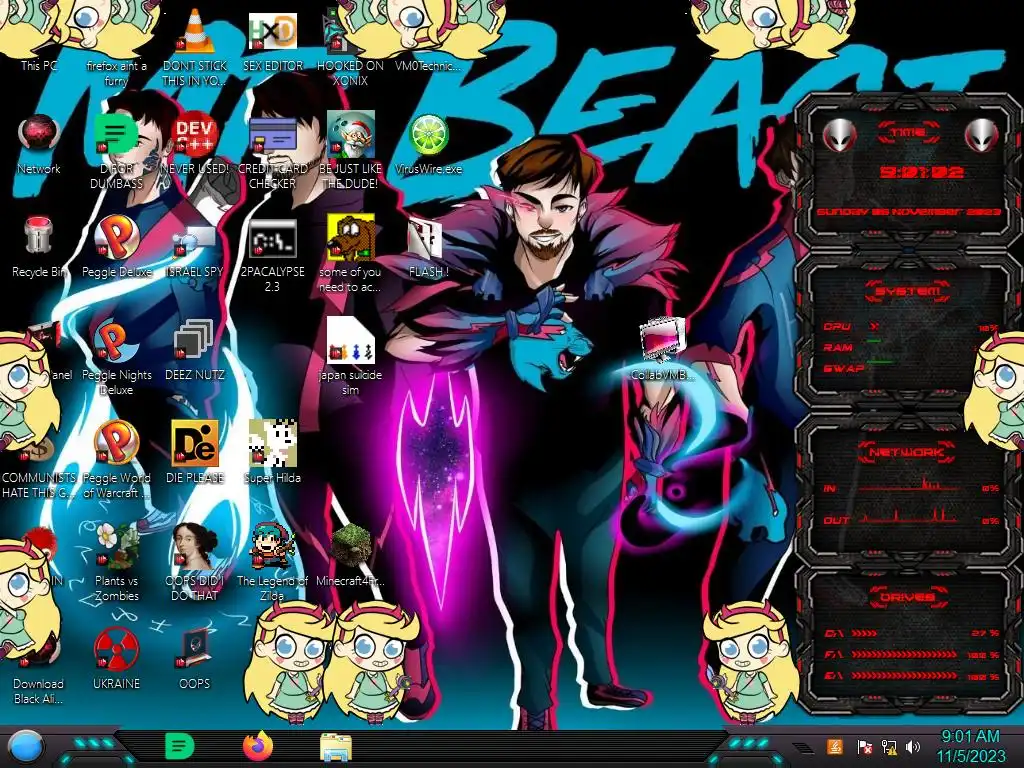Click the right alien head on widget
The image size is (1024, 768).
pyautogui.click(x=981, y=135)
